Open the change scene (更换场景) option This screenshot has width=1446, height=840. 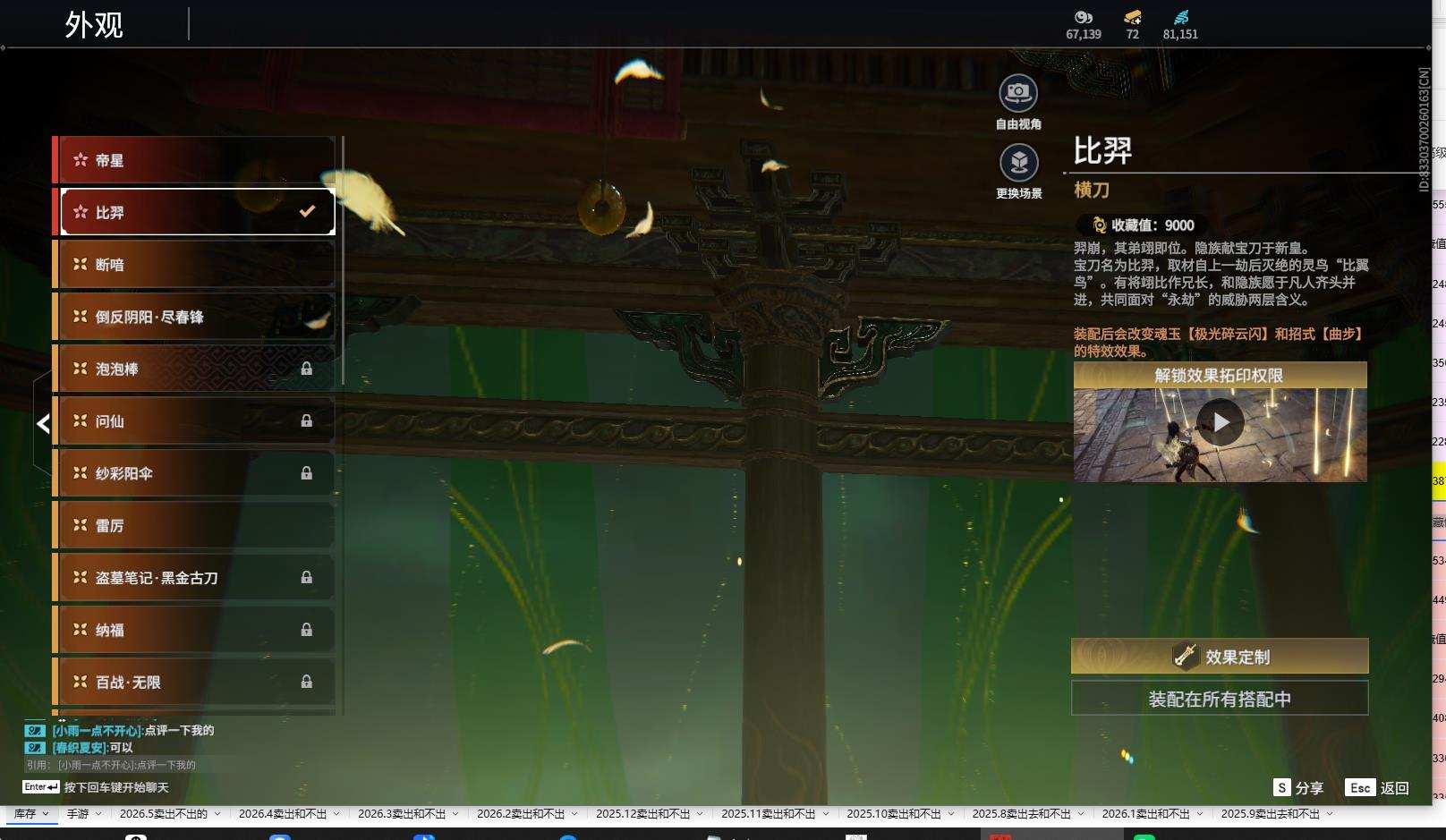pyautogui.click(x=1018, y=163)
